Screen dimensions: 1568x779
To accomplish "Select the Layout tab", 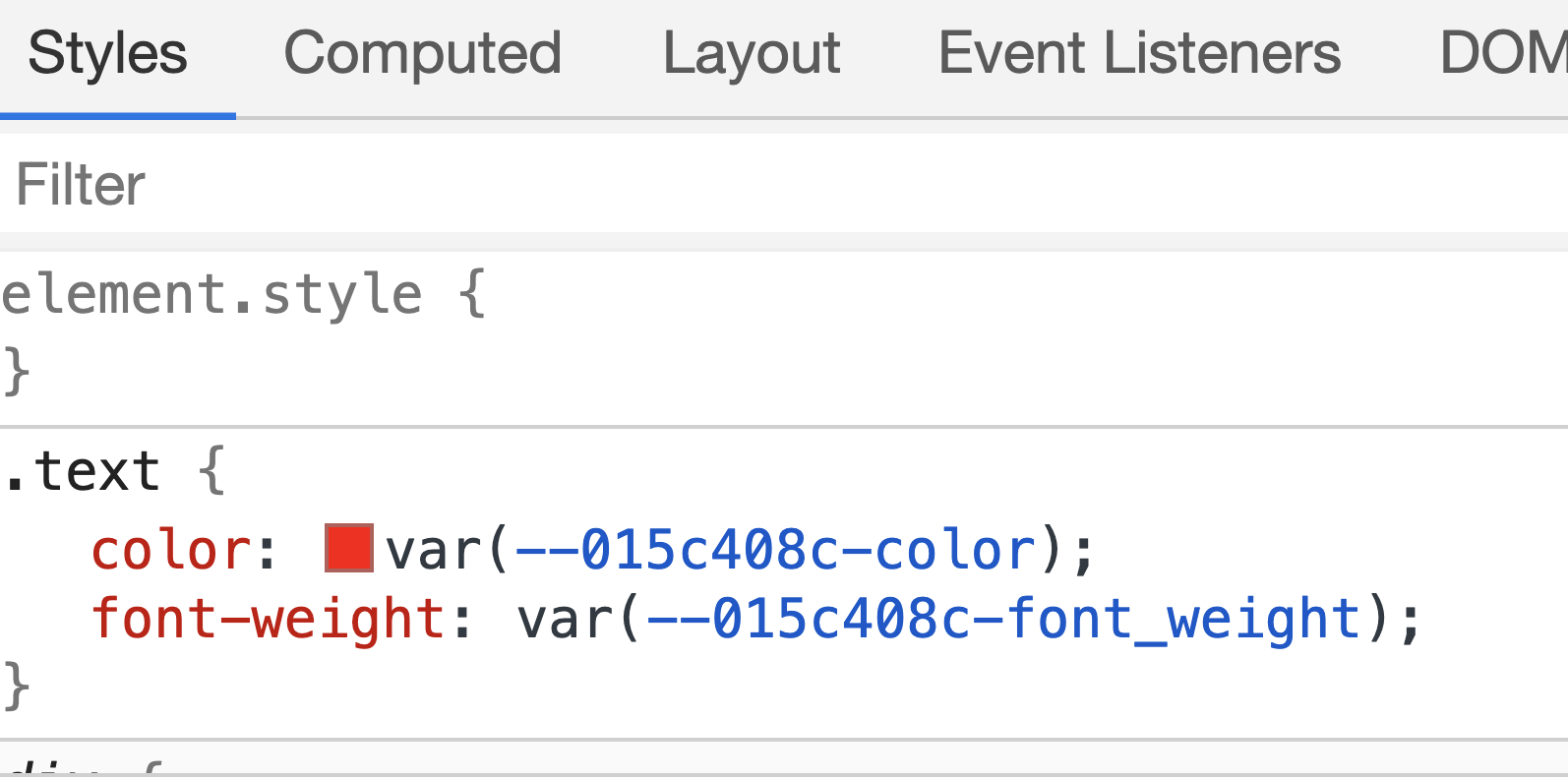I will coord(752,53).
